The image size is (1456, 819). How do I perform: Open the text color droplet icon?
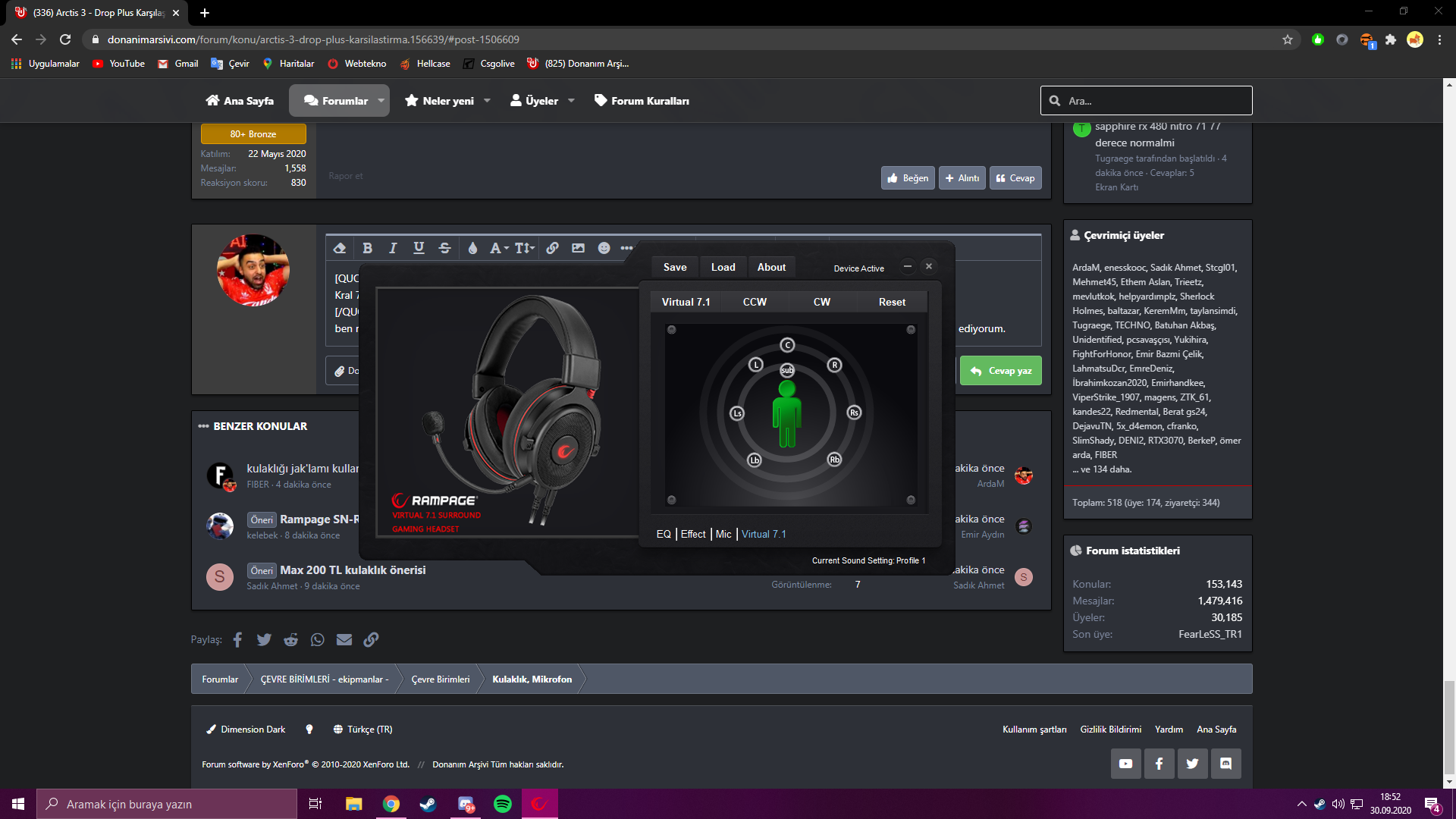pyautogui.click(x=472, y=248)
